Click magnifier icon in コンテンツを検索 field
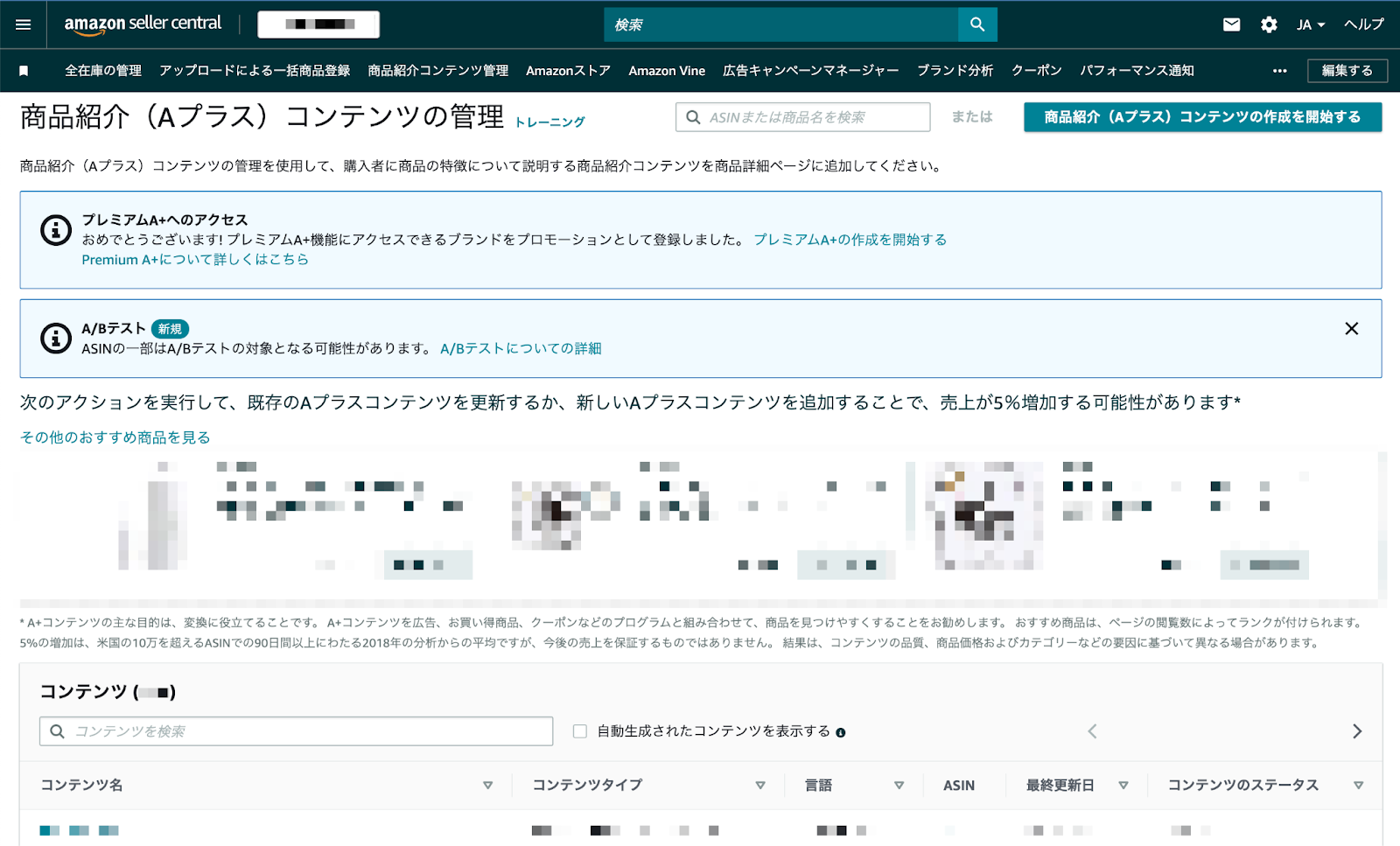This screenshot has height=846, width=1400. tap(57, 731)
